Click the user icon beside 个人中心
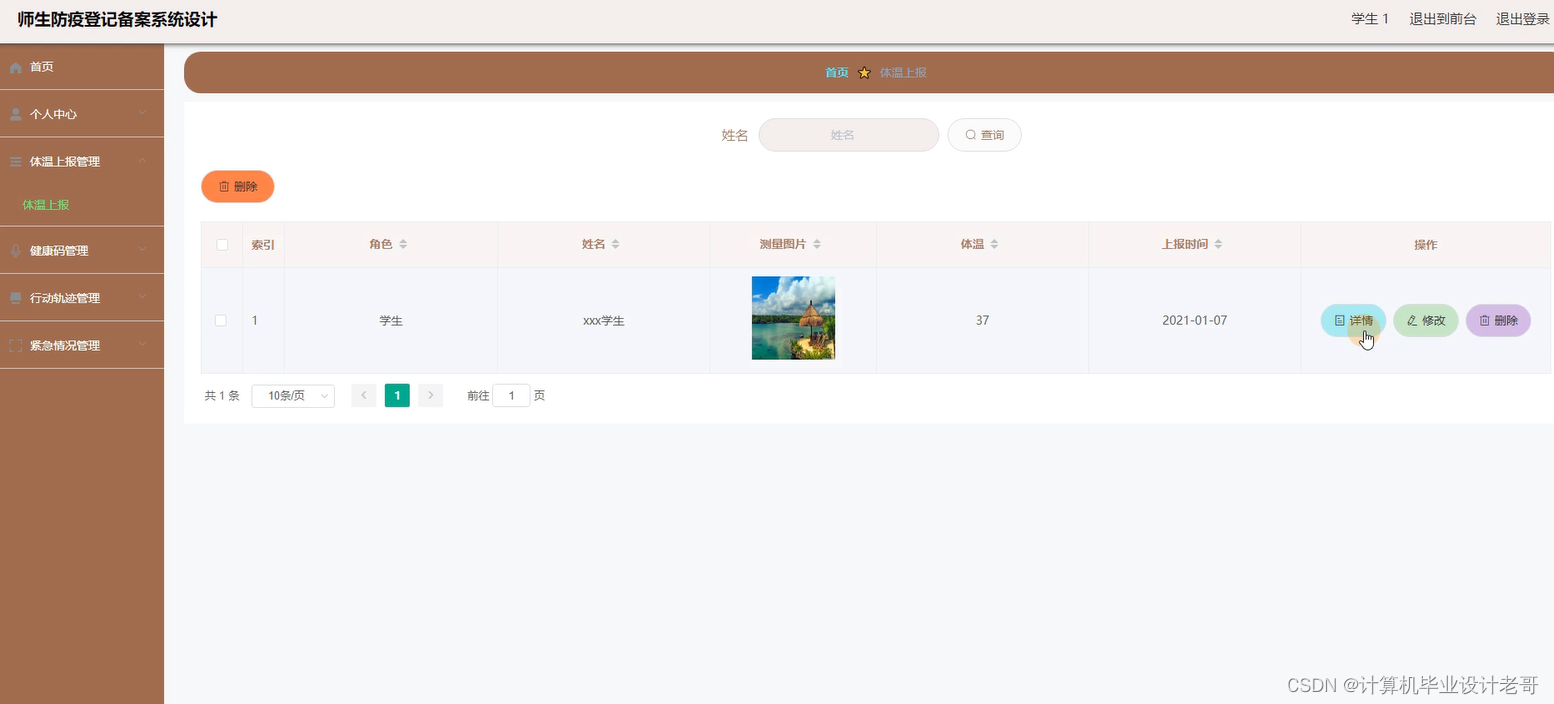This screenshot has width=1554, height=704. [x=15, y=115]
